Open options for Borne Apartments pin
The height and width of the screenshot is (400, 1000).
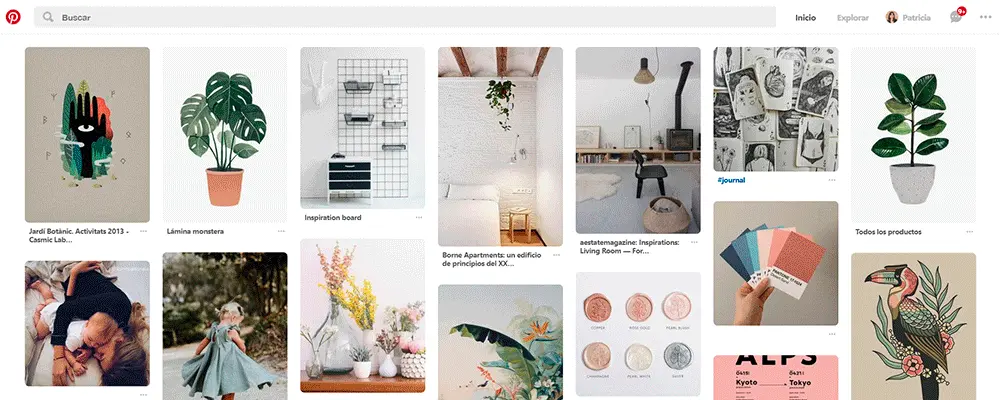tap(557, 255)
